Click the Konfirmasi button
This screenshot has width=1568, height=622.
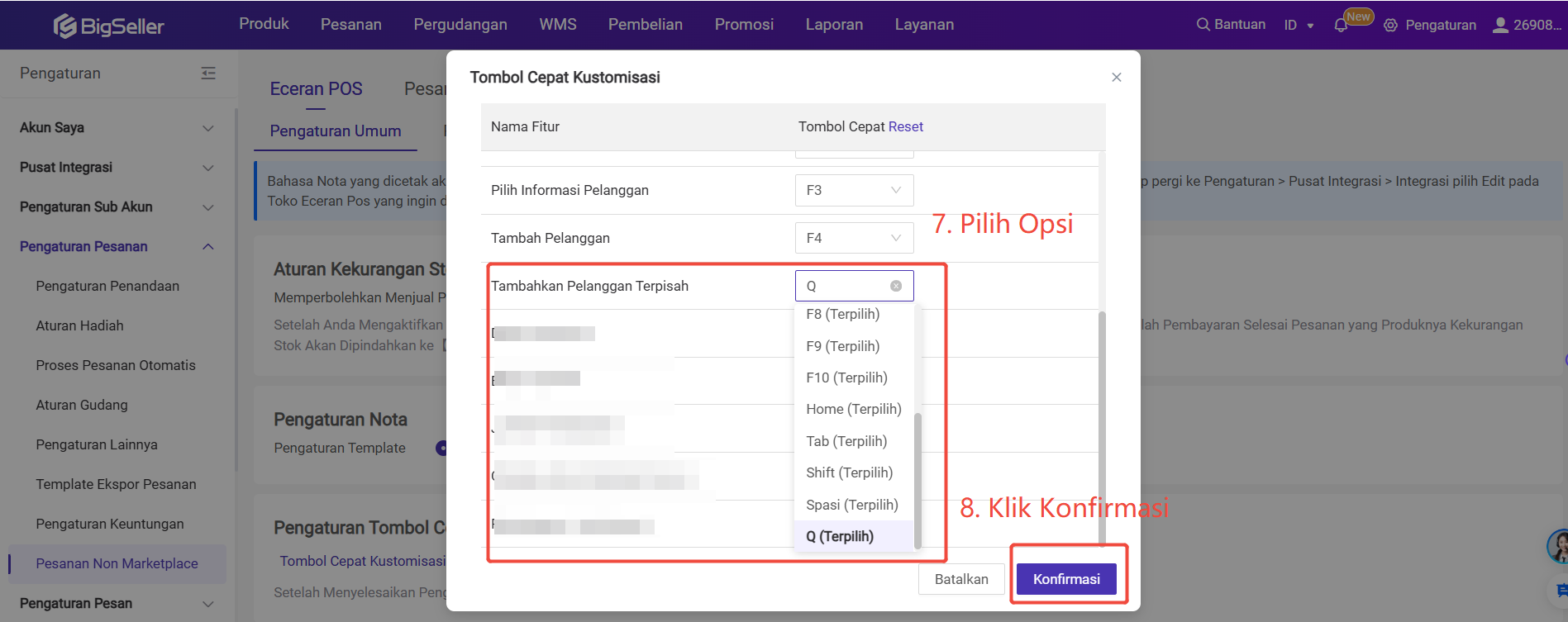click(x=1066, y=579)
